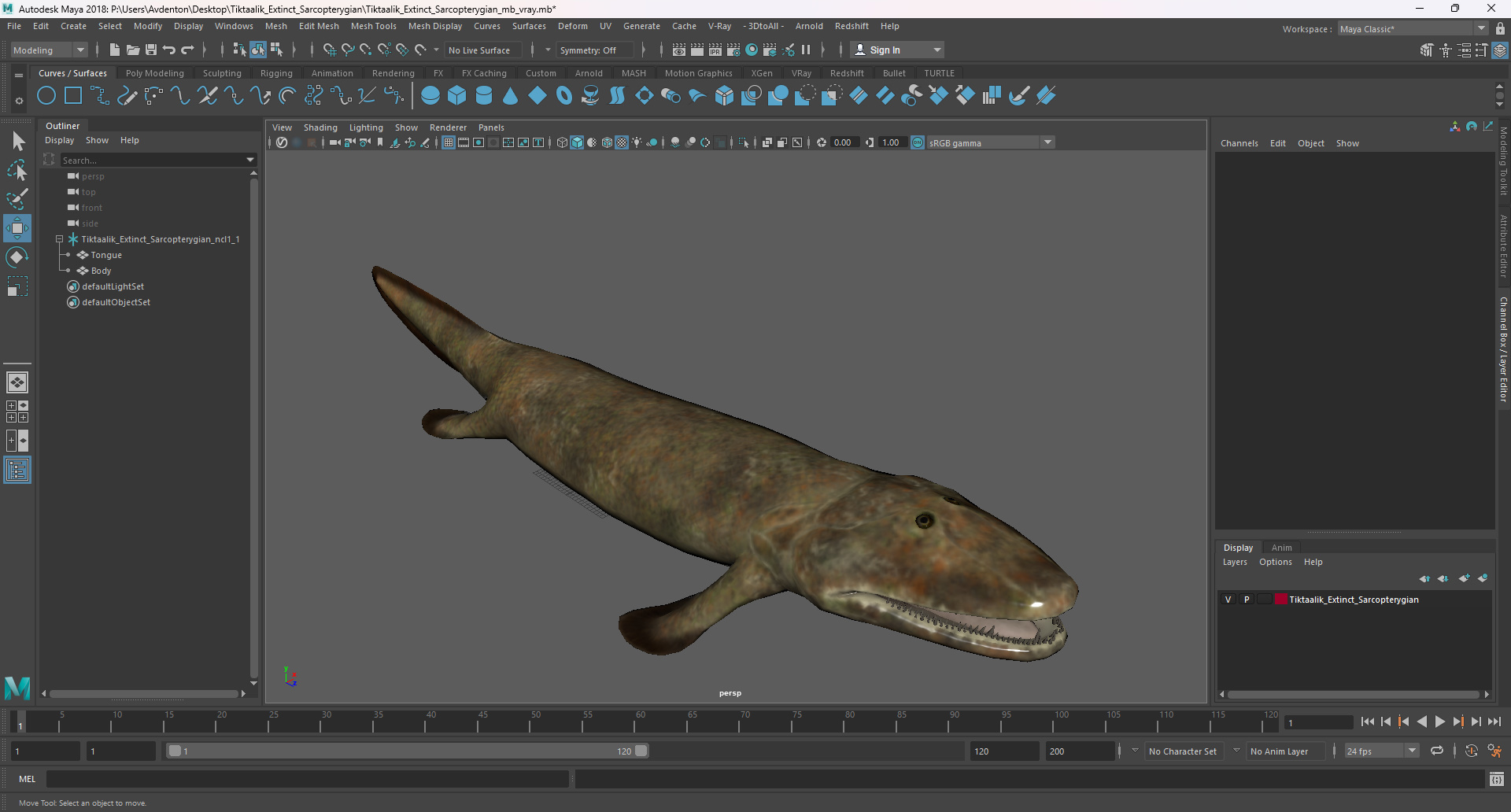Screen dimensions: 1511x812
Task: Open the viewport Shading menu
Action: (x=320, y=127)
